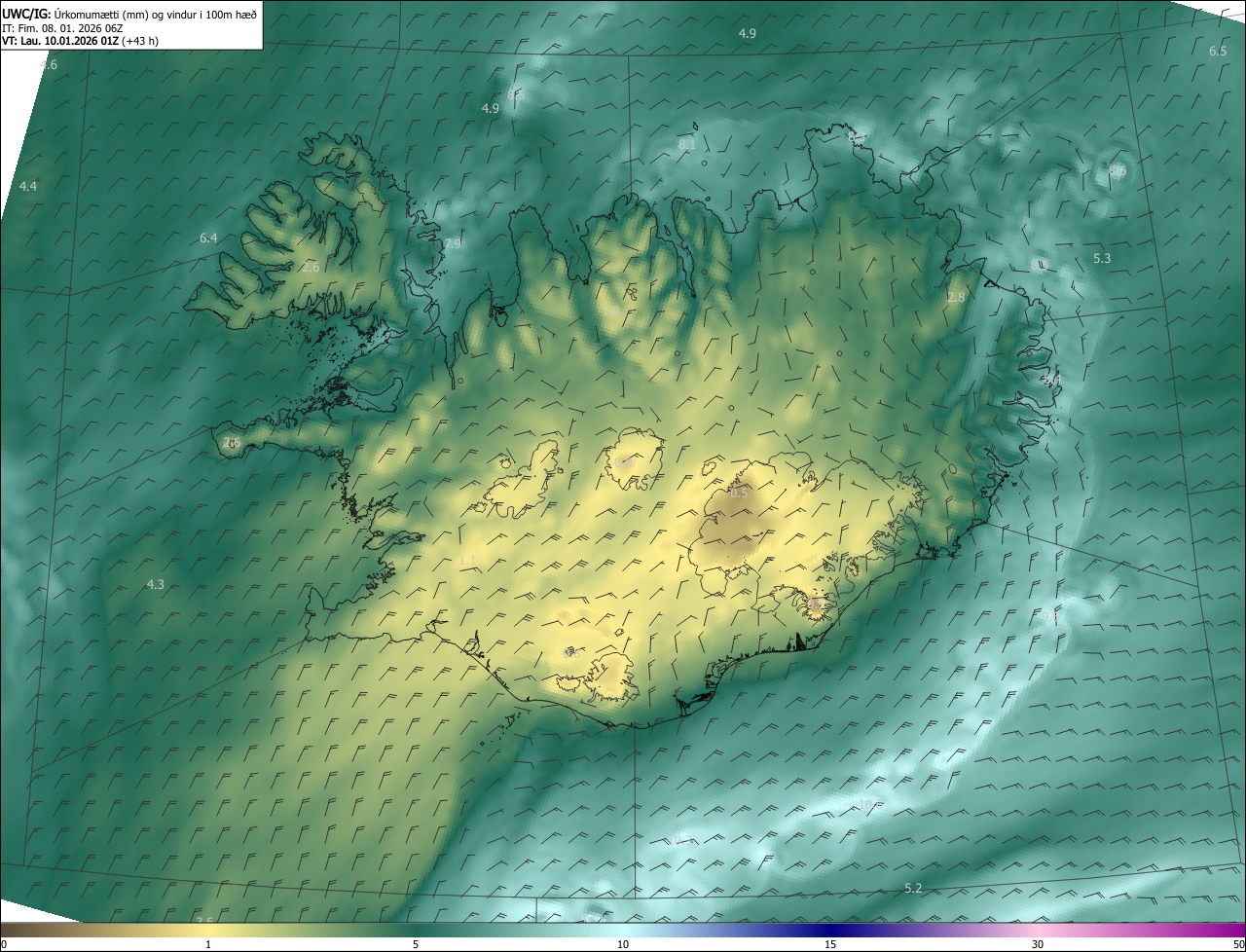Viewport: 1246px width, 952px height.
Task: Click the title 'UWC/IG: Úrkomumætti (mm) og vindur í 100m hæð'
Action: point(129,13)
